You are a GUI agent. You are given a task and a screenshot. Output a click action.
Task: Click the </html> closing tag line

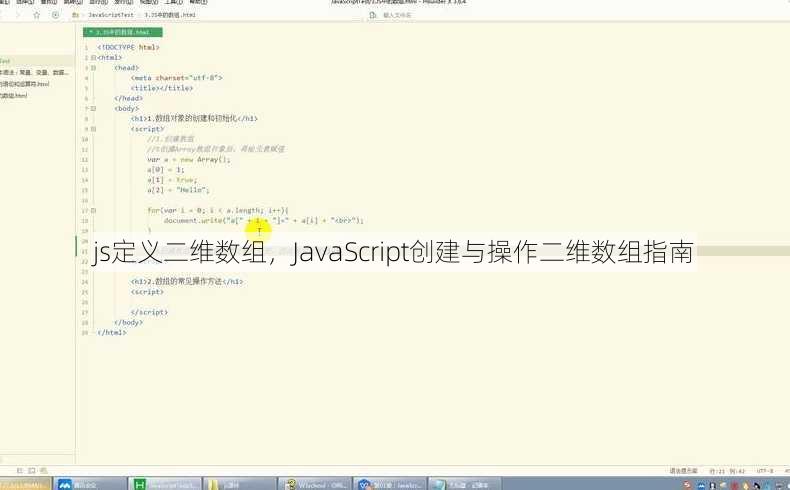pos(112,332)
